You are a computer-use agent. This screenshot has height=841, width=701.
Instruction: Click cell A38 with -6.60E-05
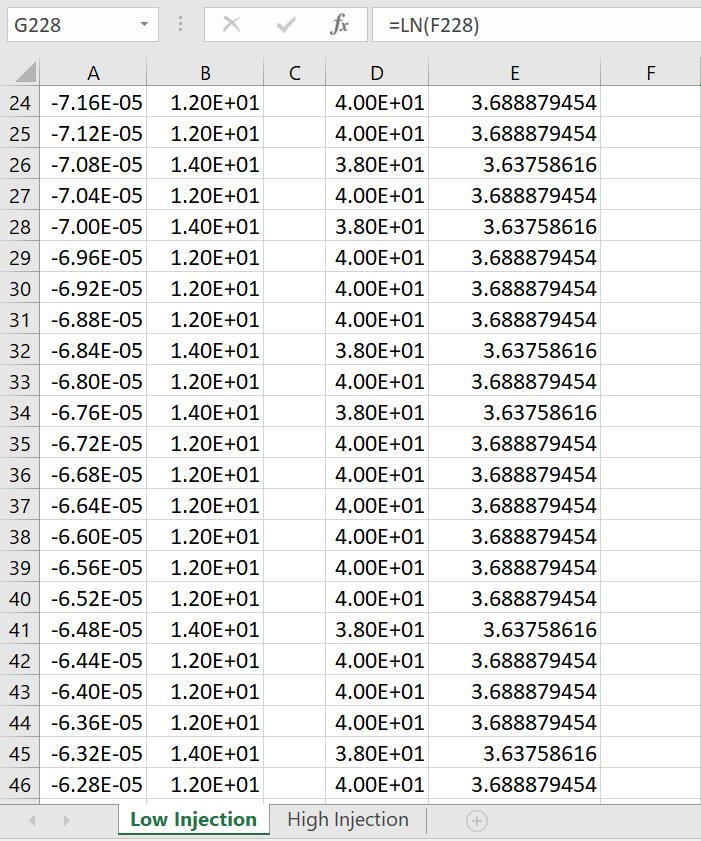click(x=93, y=536)
